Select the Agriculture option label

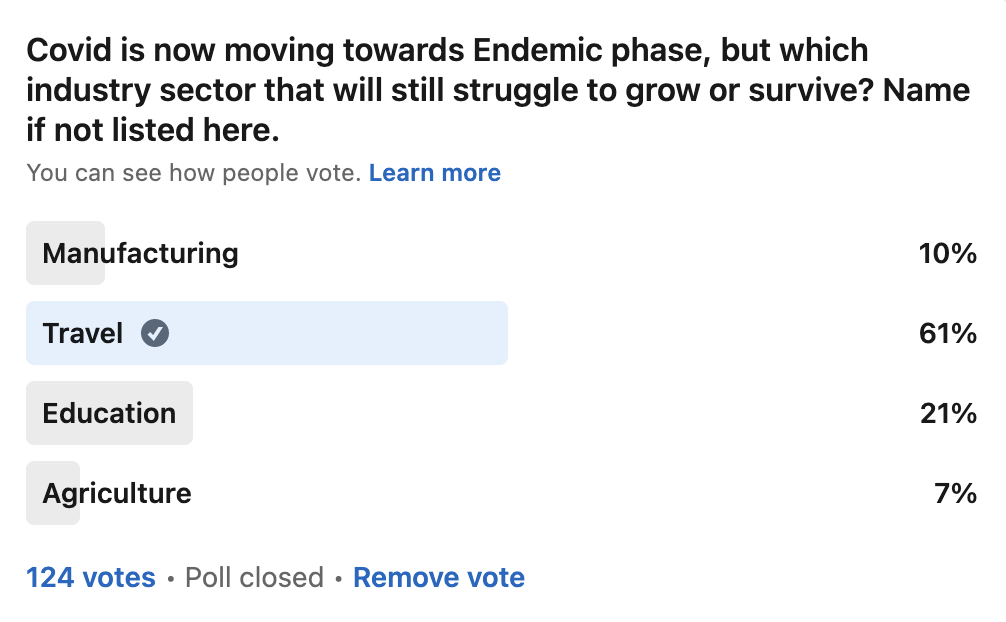click(x=117, y=493)
